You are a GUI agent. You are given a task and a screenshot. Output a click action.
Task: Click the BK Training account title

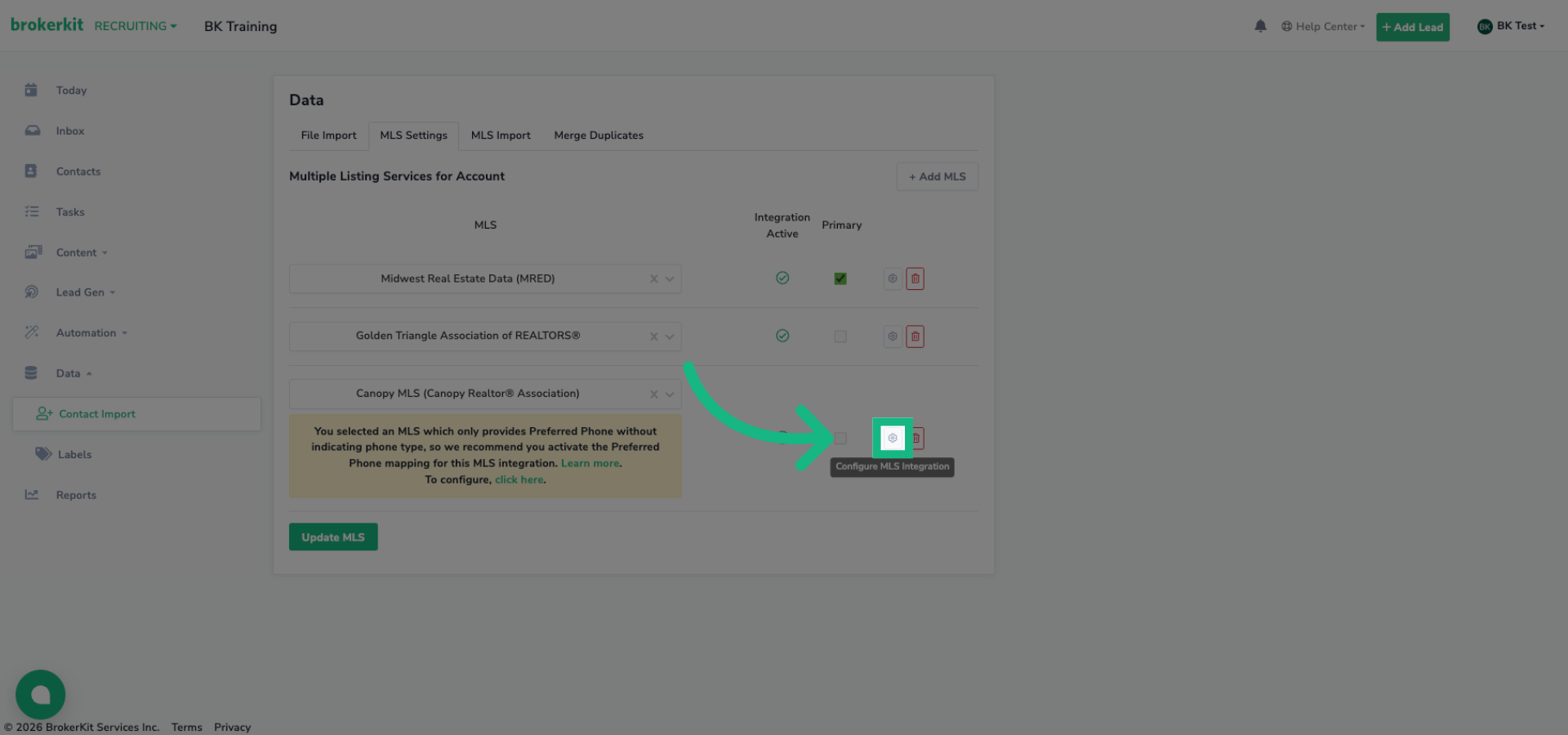point(240,26)
